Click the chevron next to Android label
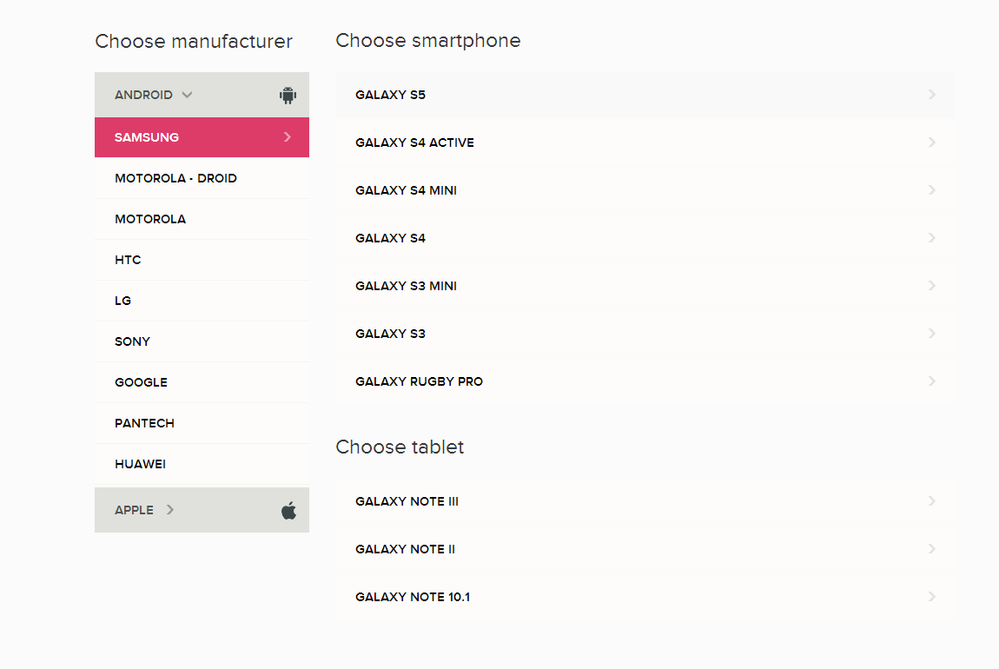The height and width of the screenshot is (669, 999). click(x=187, y=95)
